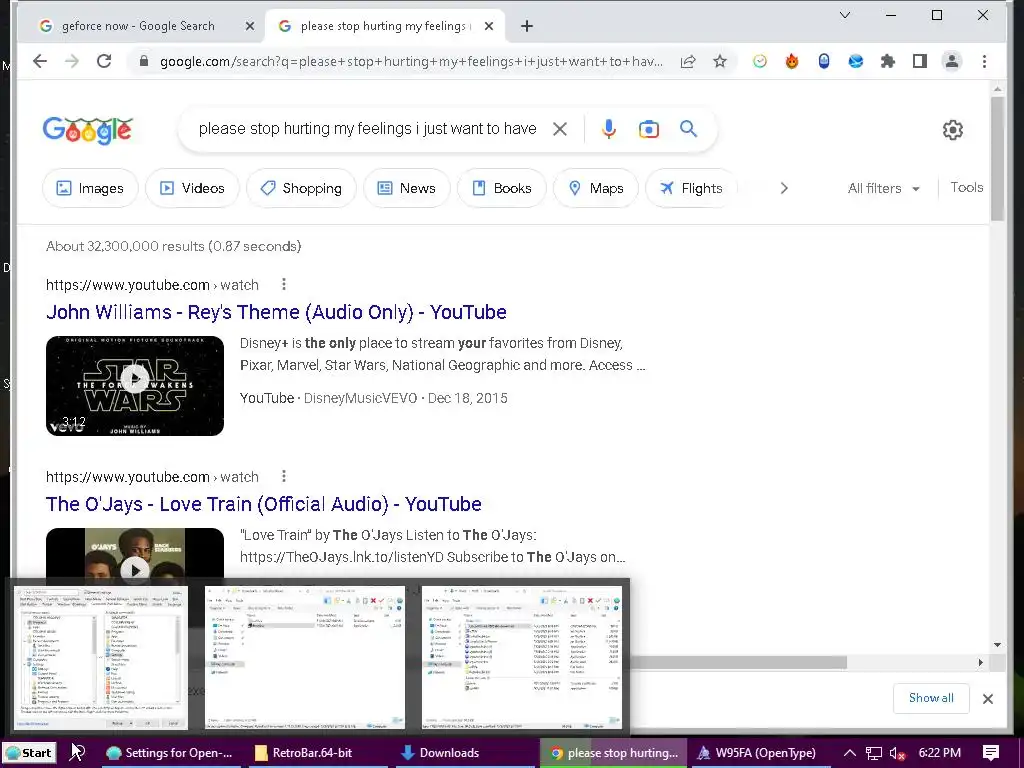
Task: Click the muted volume tray icon
Action: coord(897,753)
